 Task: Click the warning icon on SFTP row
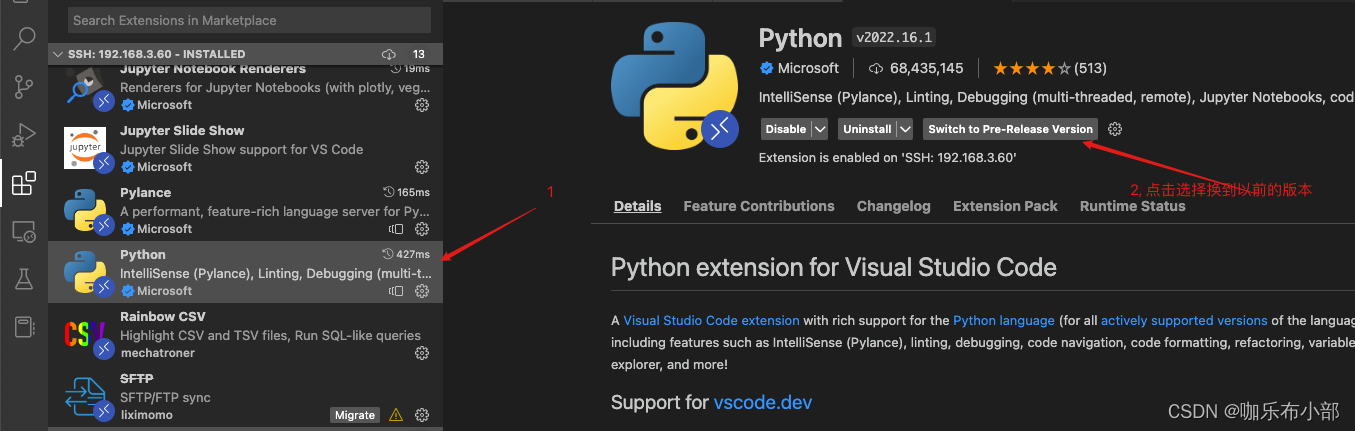[396, 415]
